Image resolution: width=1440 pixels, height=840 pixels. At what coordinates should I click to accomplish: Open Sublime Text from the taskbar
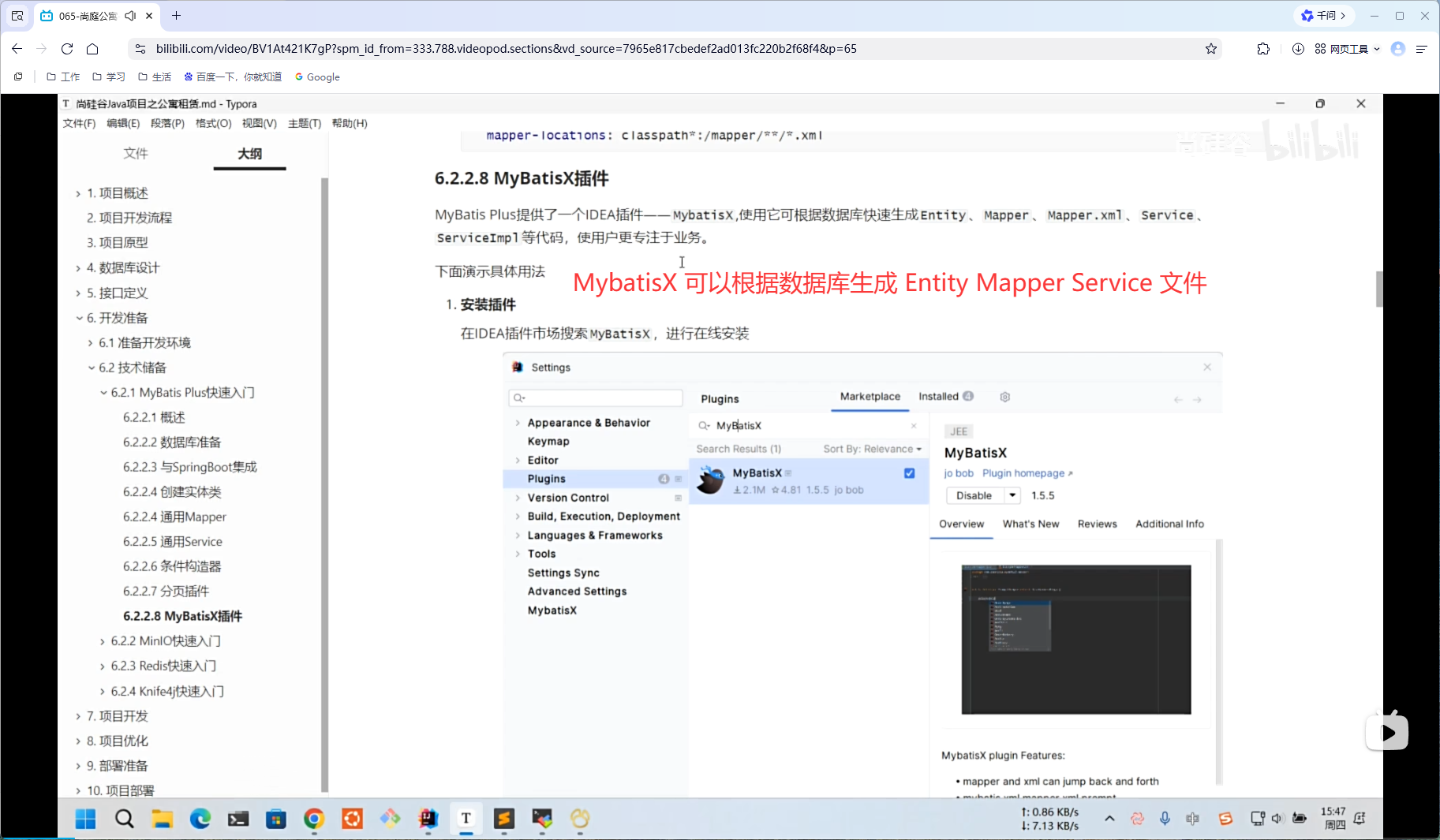[504, 819]
